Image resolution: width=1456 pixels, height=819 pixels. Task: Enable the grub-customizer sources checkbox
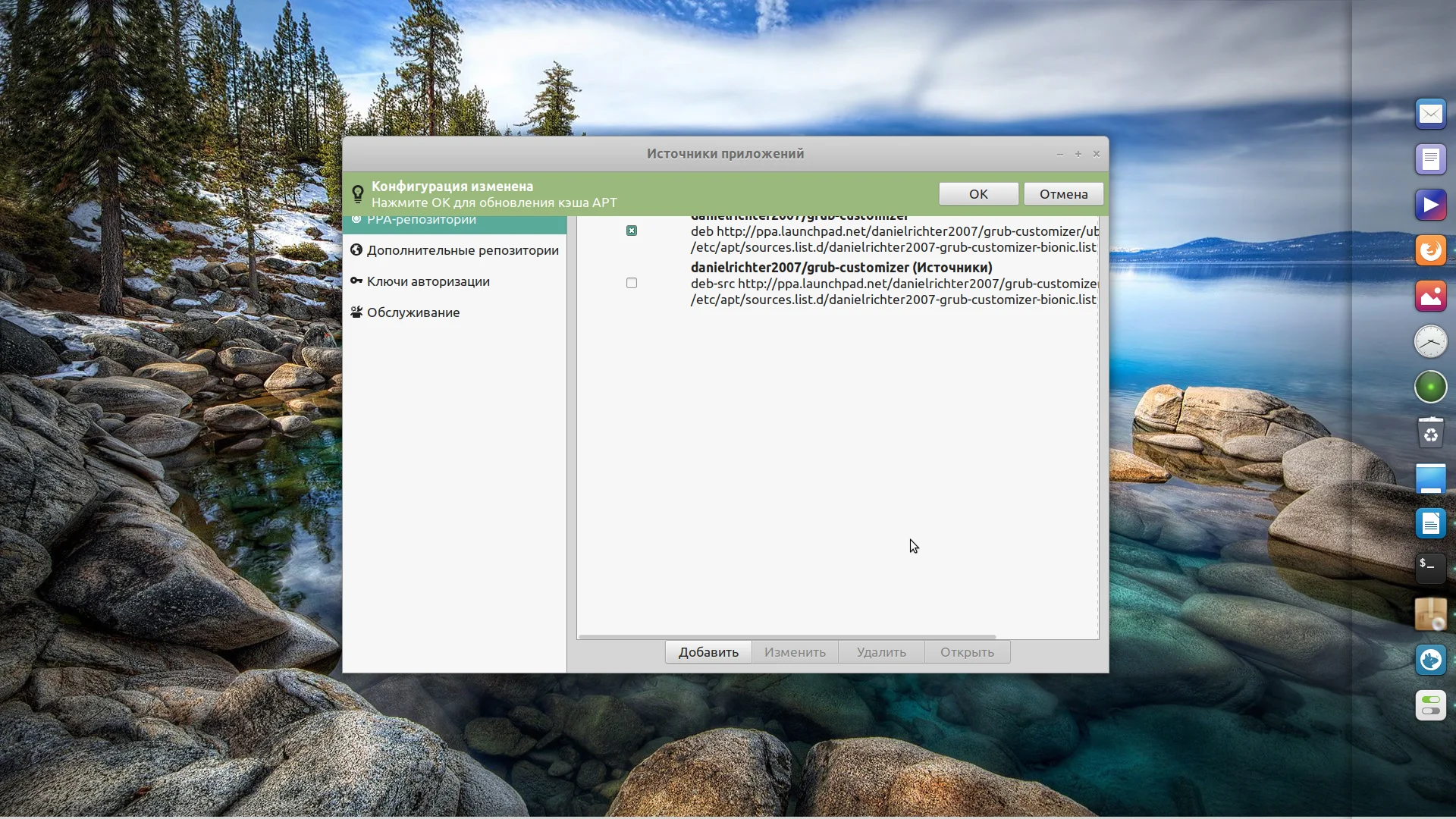(x=632, y=283)
